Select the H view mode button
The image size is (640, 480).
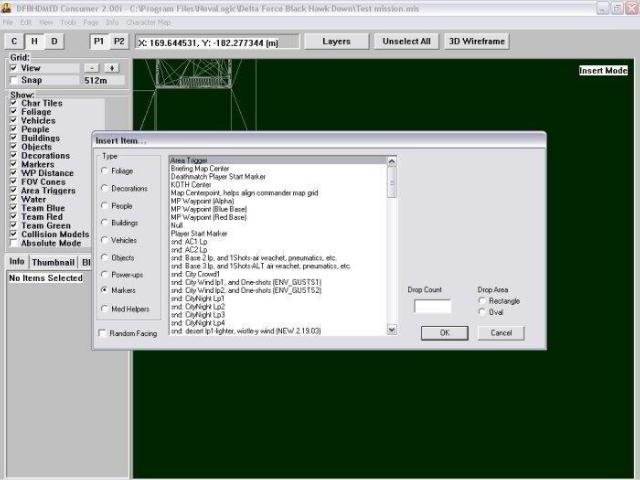point(34,41)
